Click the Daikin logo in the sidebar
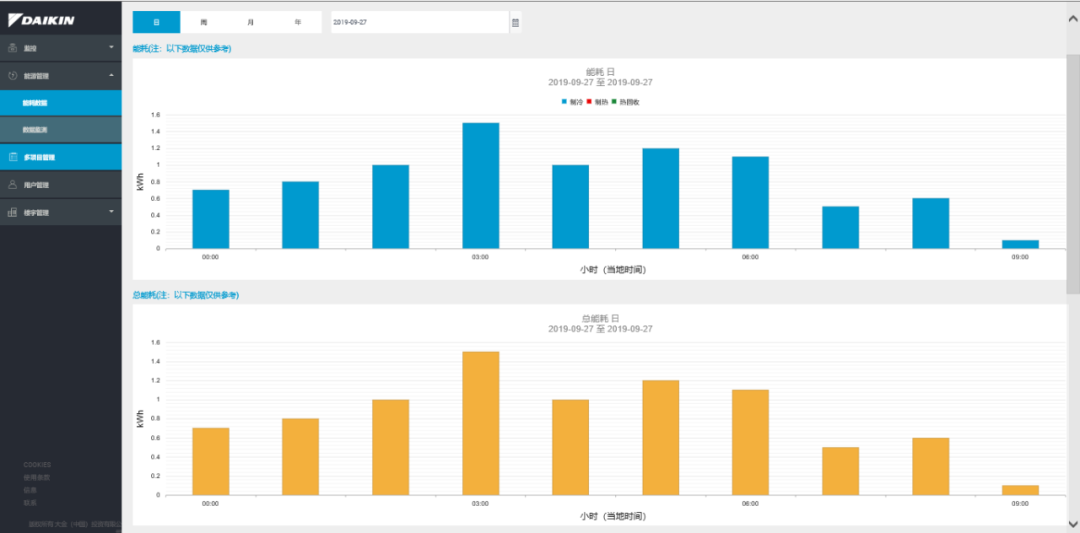The height and width of the screenshot is (533, 1080). [x=40, y=20]
